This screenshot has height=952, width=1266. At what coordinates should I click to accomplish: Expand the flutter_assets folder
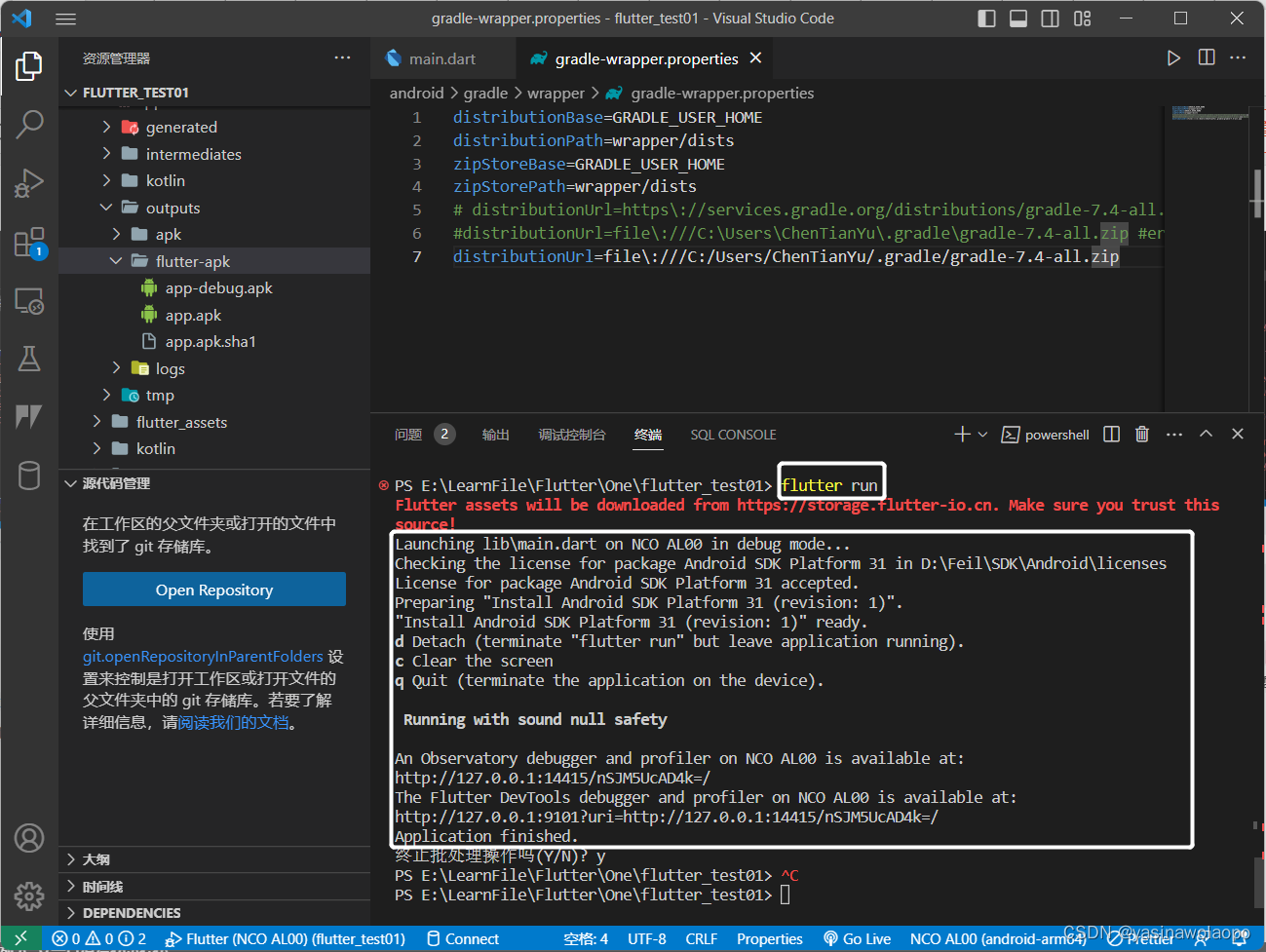coord(214,422)
